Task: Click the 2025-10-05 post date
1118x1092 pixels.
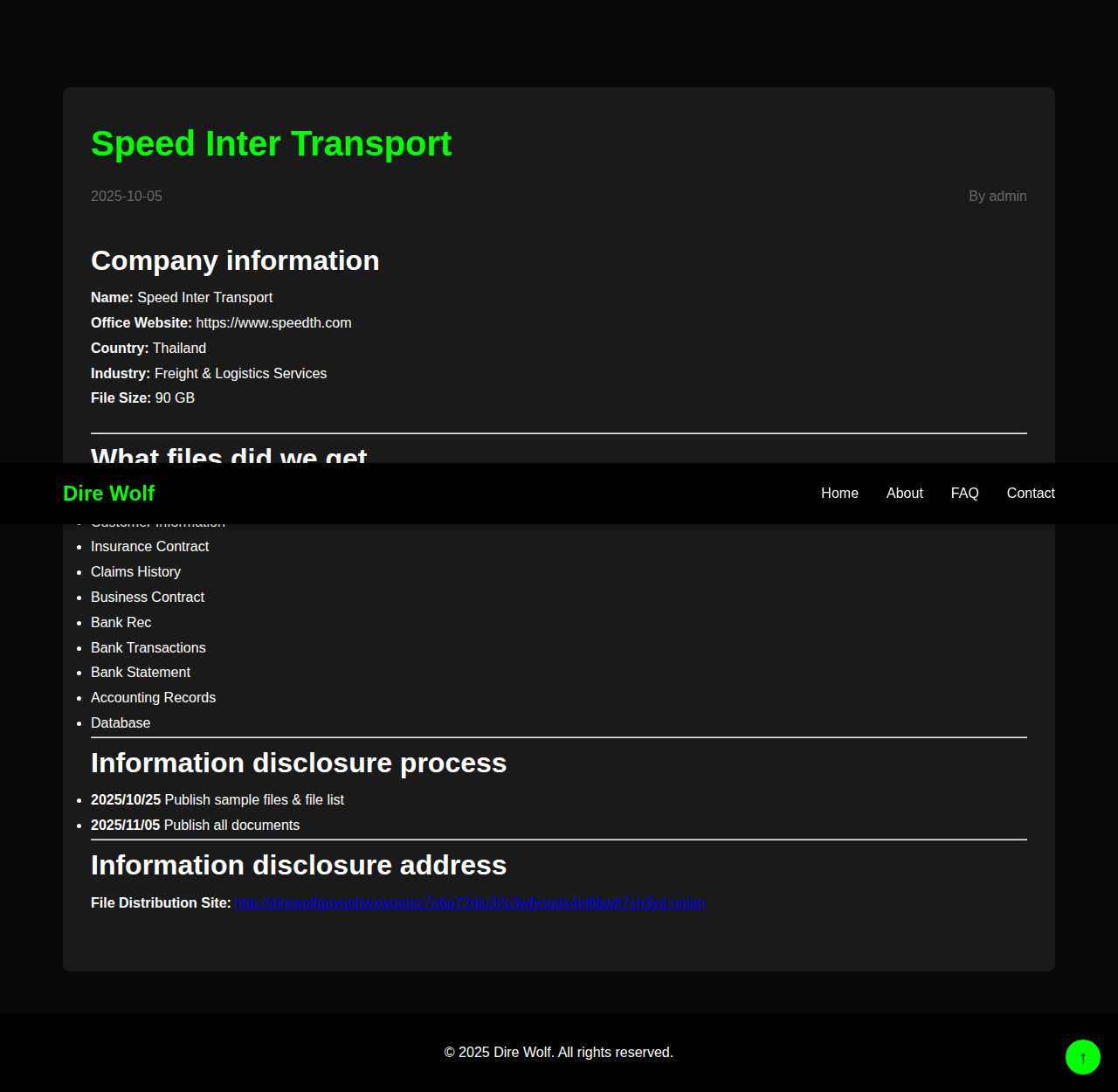Action: tap(127, 197)
